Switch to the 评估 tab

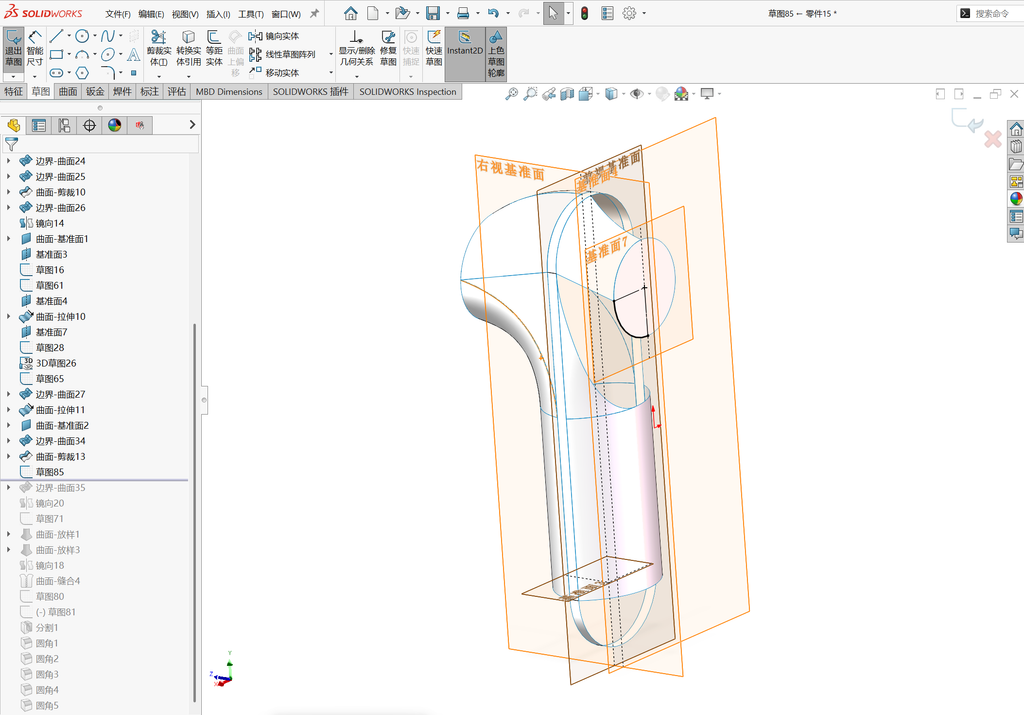[176, 91]
